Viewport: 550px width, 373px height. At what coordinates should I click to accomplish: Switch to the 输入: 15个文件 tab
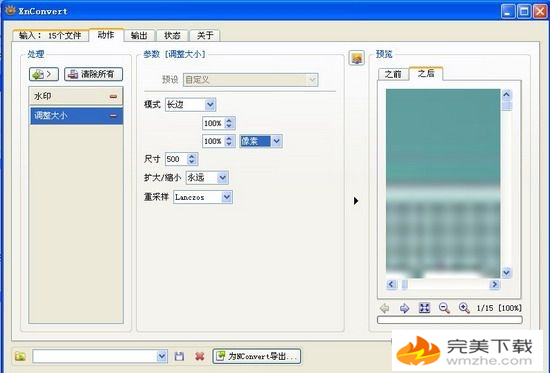[50, 35]
